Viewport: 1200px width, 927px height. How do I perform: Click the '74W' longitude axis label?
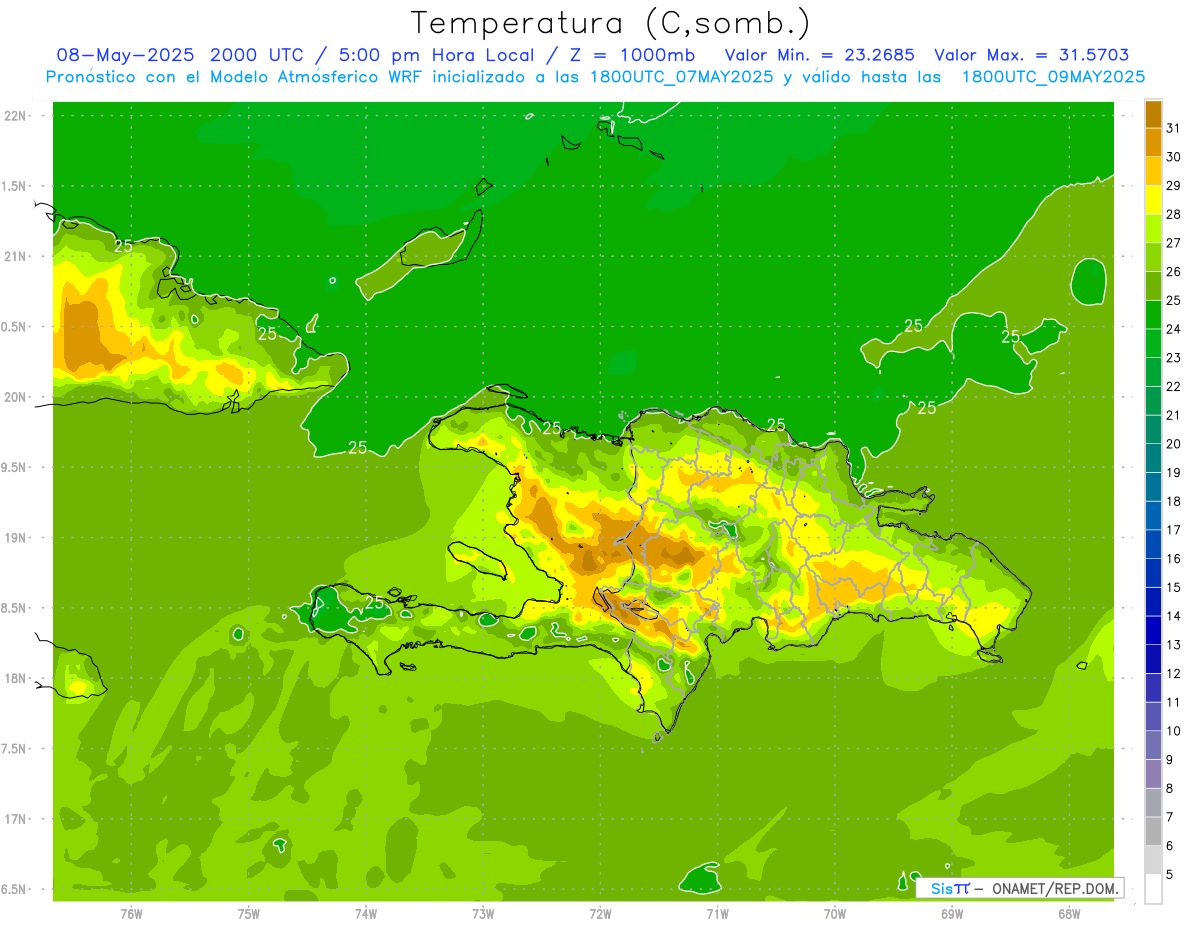coord(366,914)
